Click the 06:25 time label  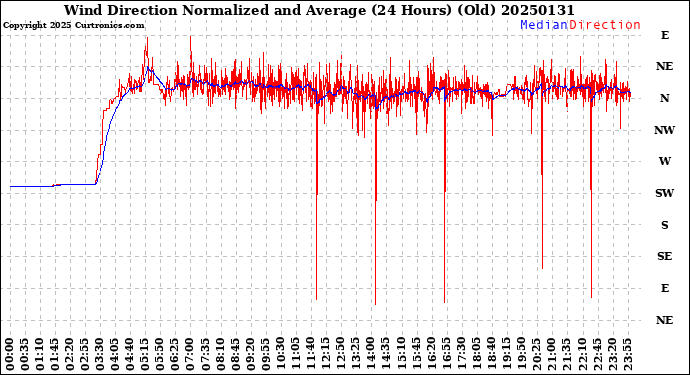[x=176, y=355]
